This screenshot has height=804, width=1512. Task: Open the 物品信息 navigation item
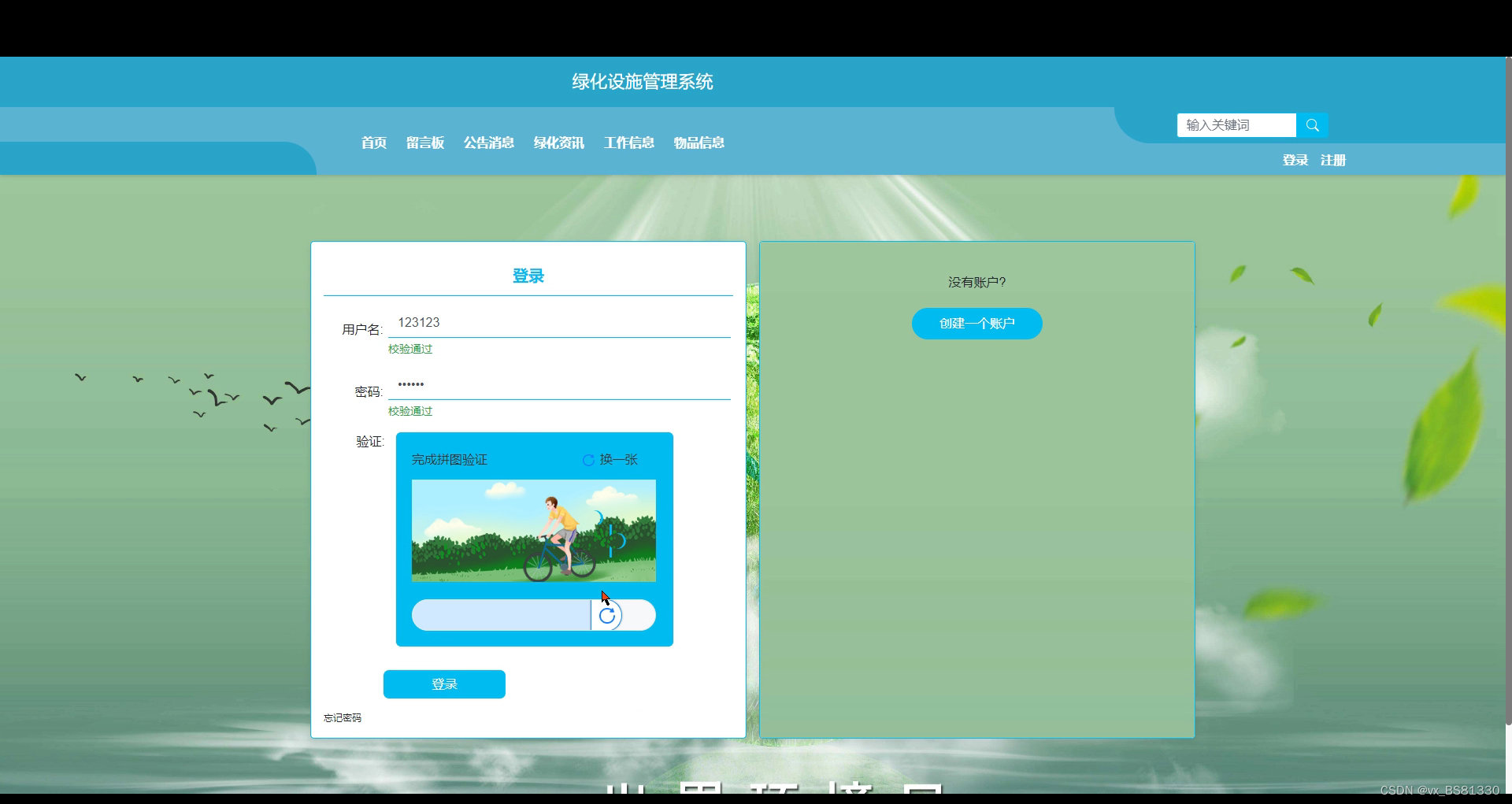[x=699, y=143]
